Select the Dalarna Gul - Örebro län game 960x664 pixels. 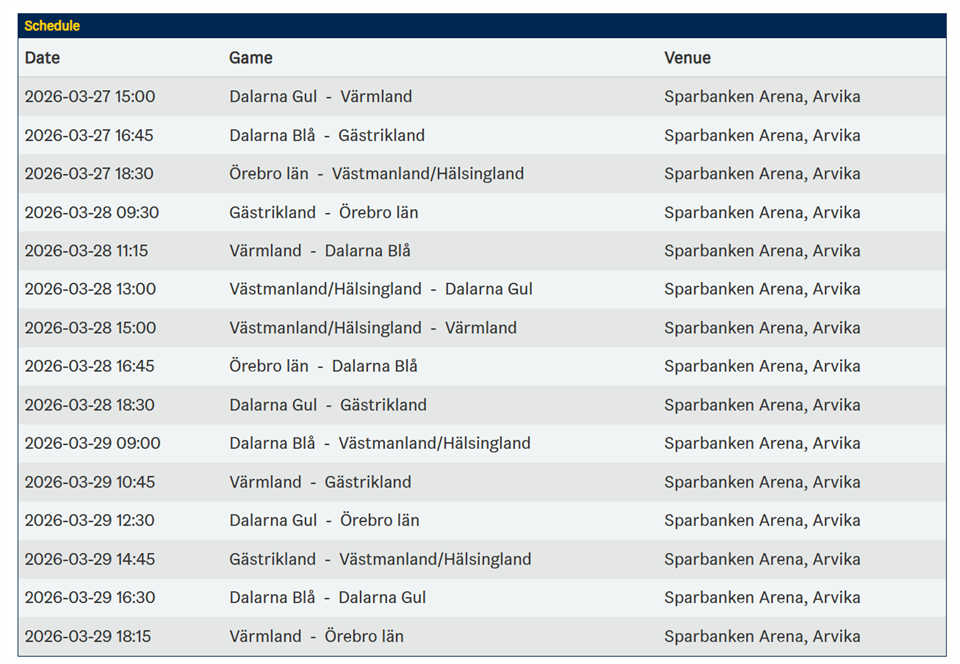point(324,520)
